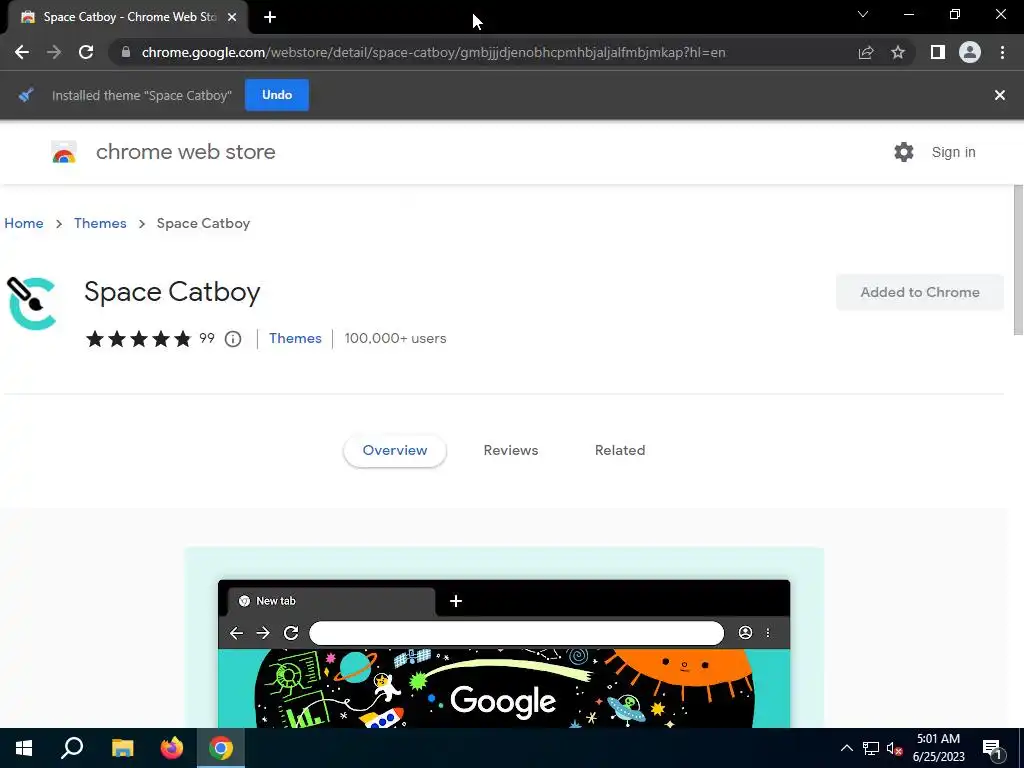The image size is (1024, 768).
Task: Switch to the Related tab
Action: [x=620, y=451]
